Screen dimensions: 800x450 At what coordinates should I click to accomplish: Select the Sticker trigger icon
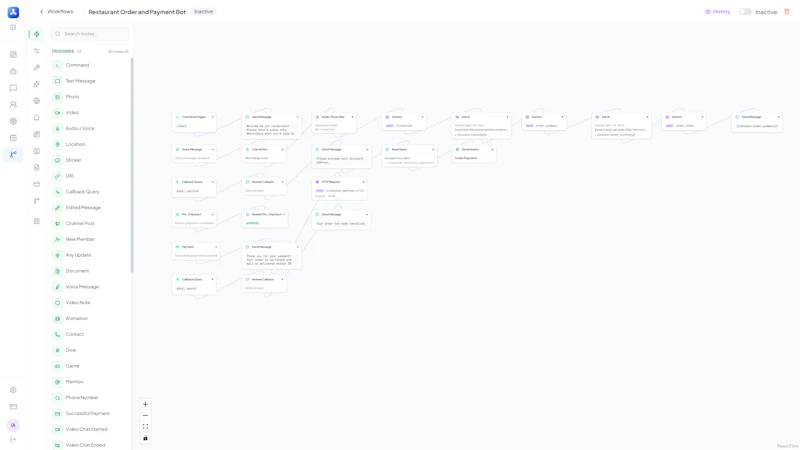[57, 160]
